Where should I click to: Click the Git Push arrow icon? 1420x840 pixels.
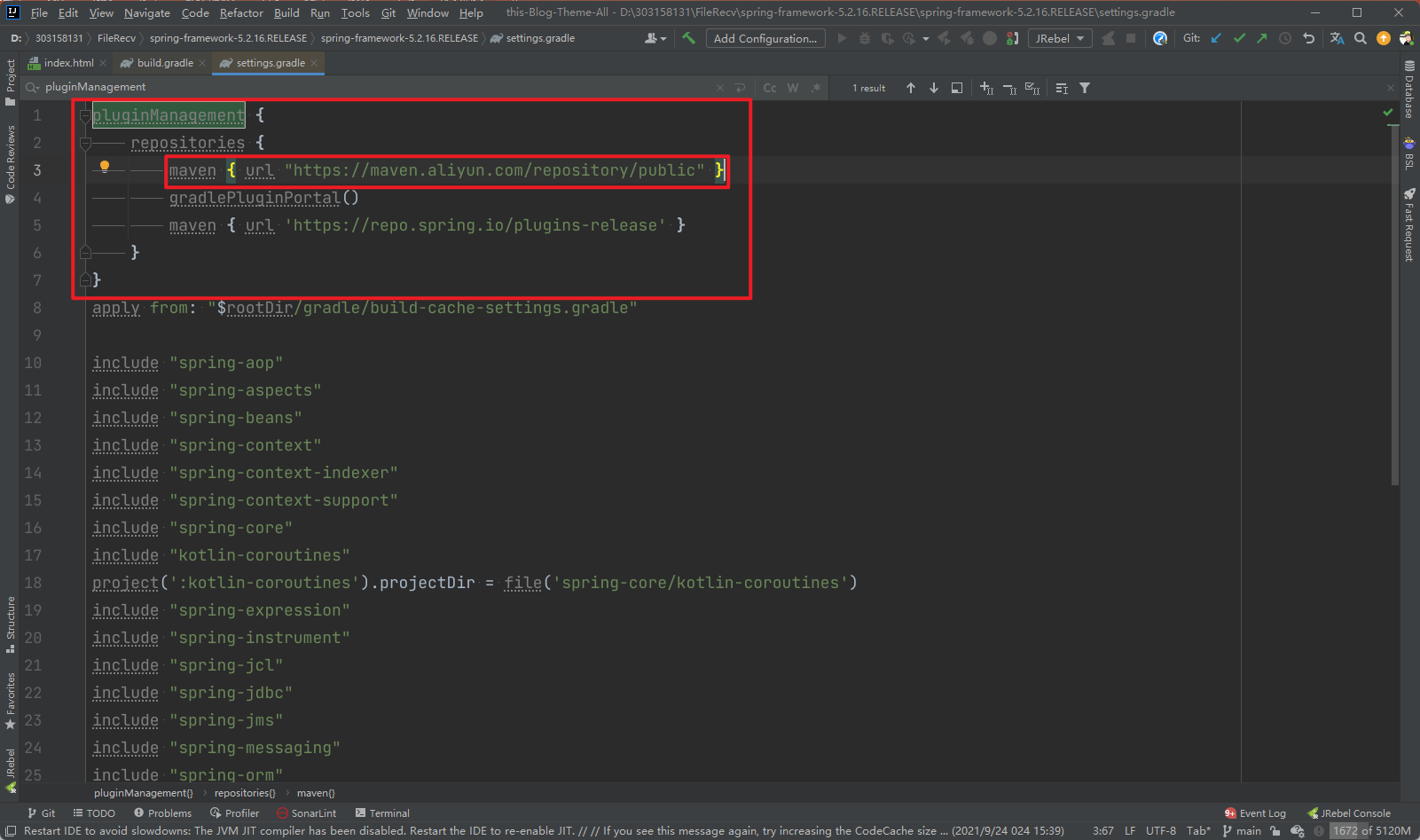click(x=1262, y=38)
